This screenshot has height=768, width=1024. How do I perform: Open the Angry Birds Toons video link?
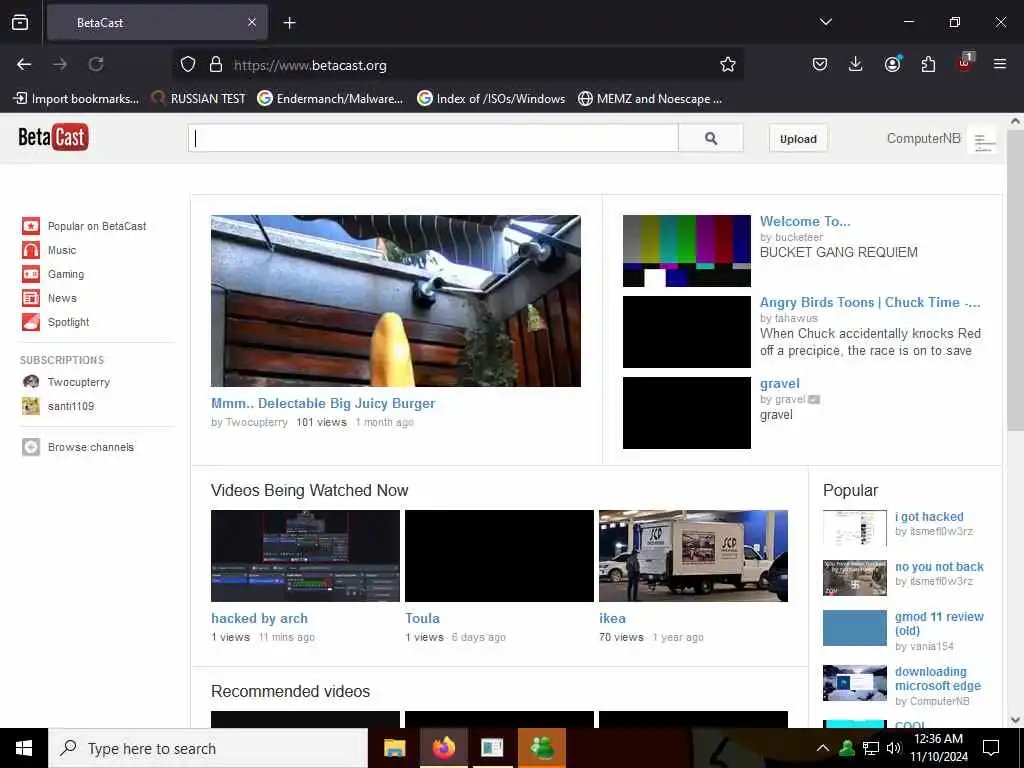tap(870, 302)
